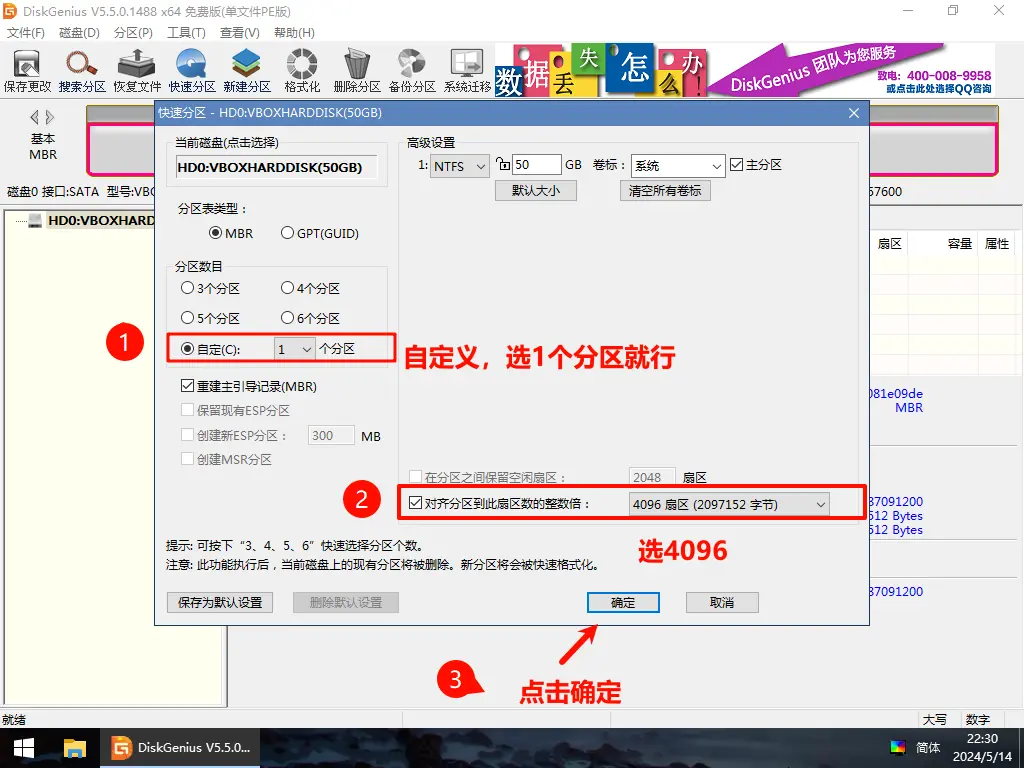Click the DiskGenius advertisement banner

(744, 70)
